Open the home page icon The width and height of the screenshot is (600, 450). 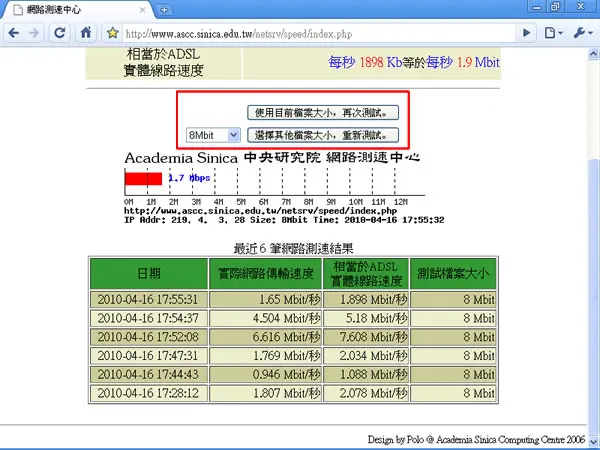[86, 33]
